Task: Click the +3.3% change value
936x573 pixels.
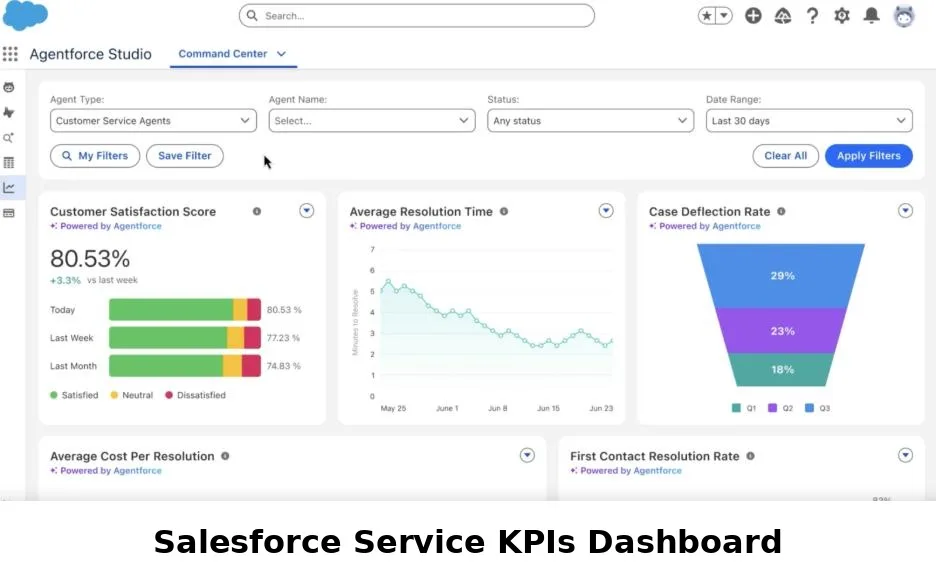Action: pos(65,280)
